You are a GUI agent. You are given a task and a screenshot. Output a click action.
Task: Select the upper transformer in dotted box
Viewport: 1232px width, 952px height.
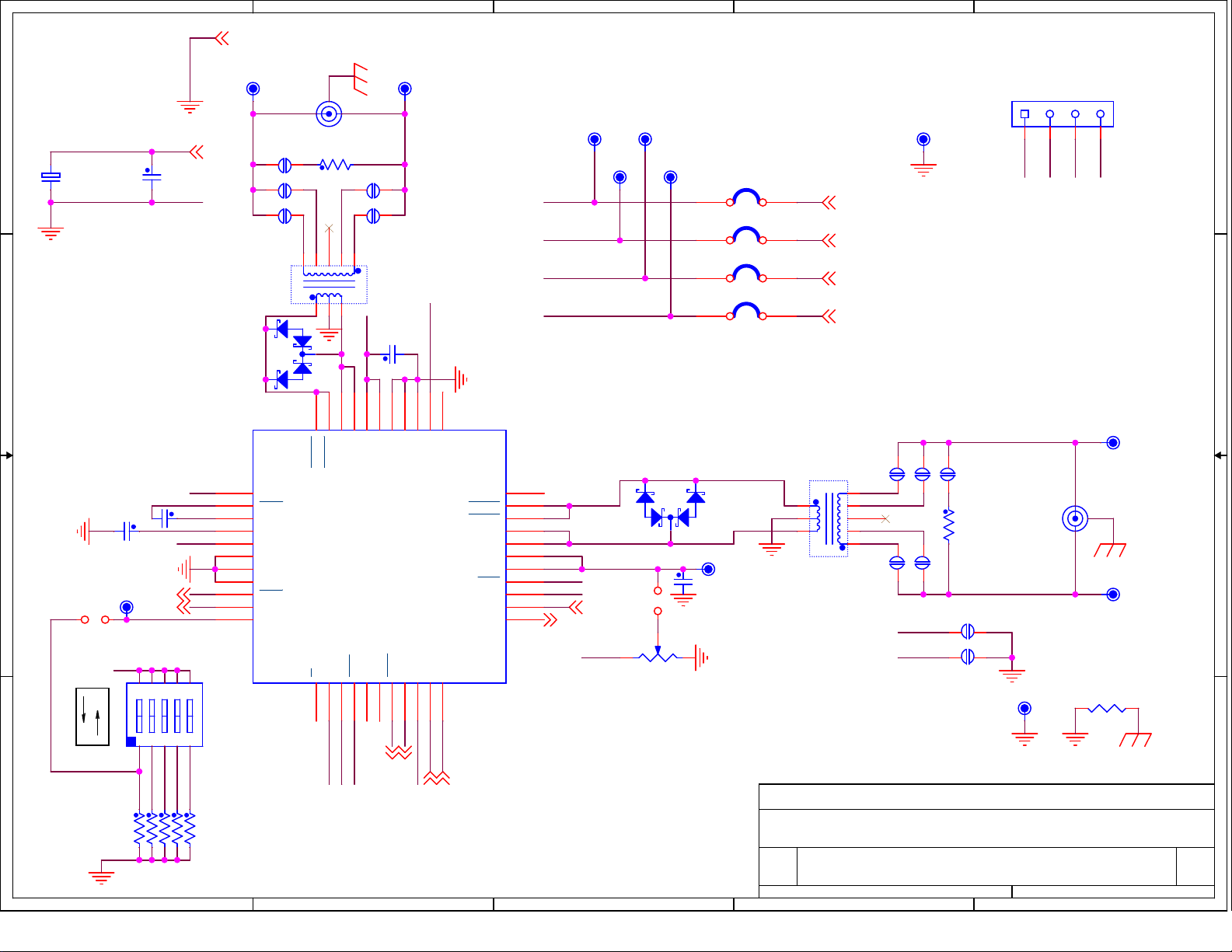329,284
